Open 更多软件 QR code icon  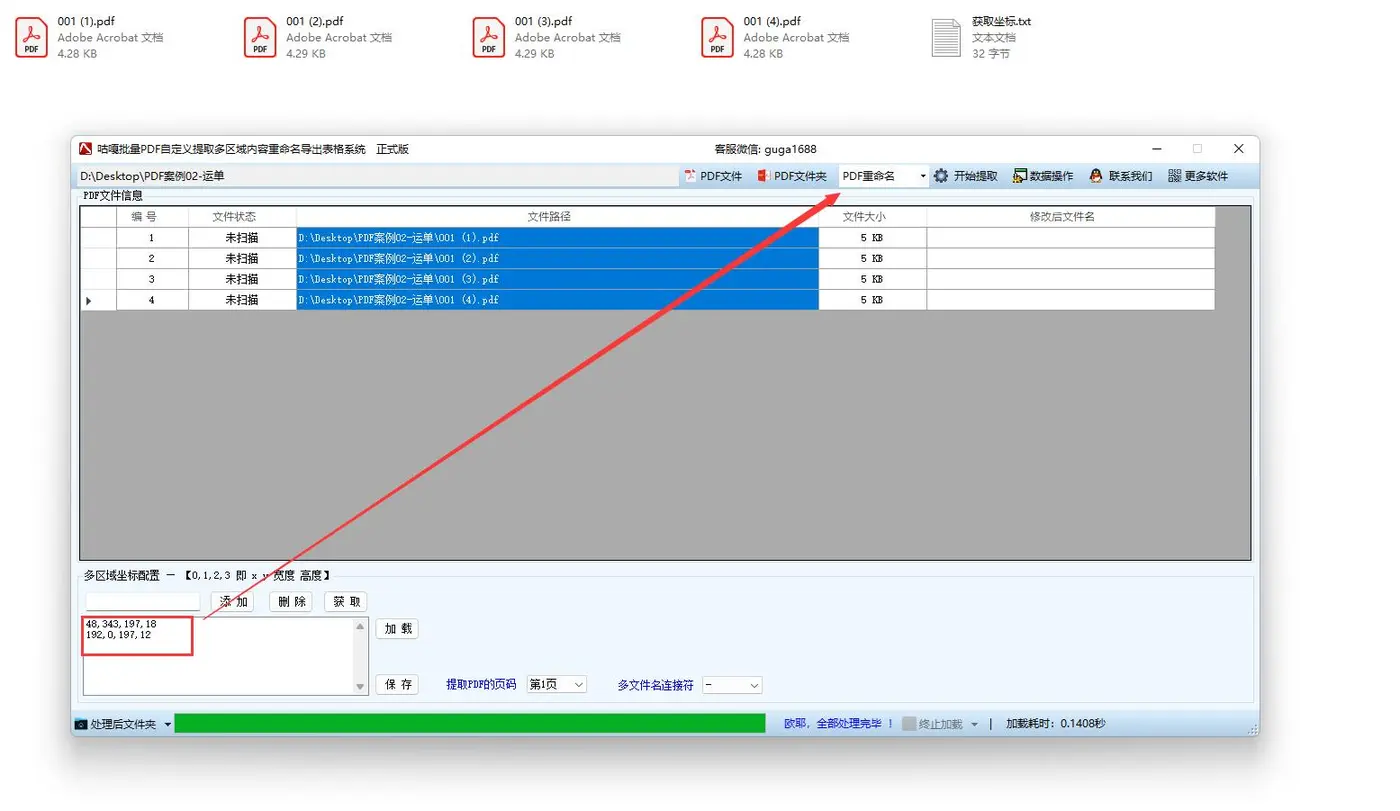[1175, 176]
